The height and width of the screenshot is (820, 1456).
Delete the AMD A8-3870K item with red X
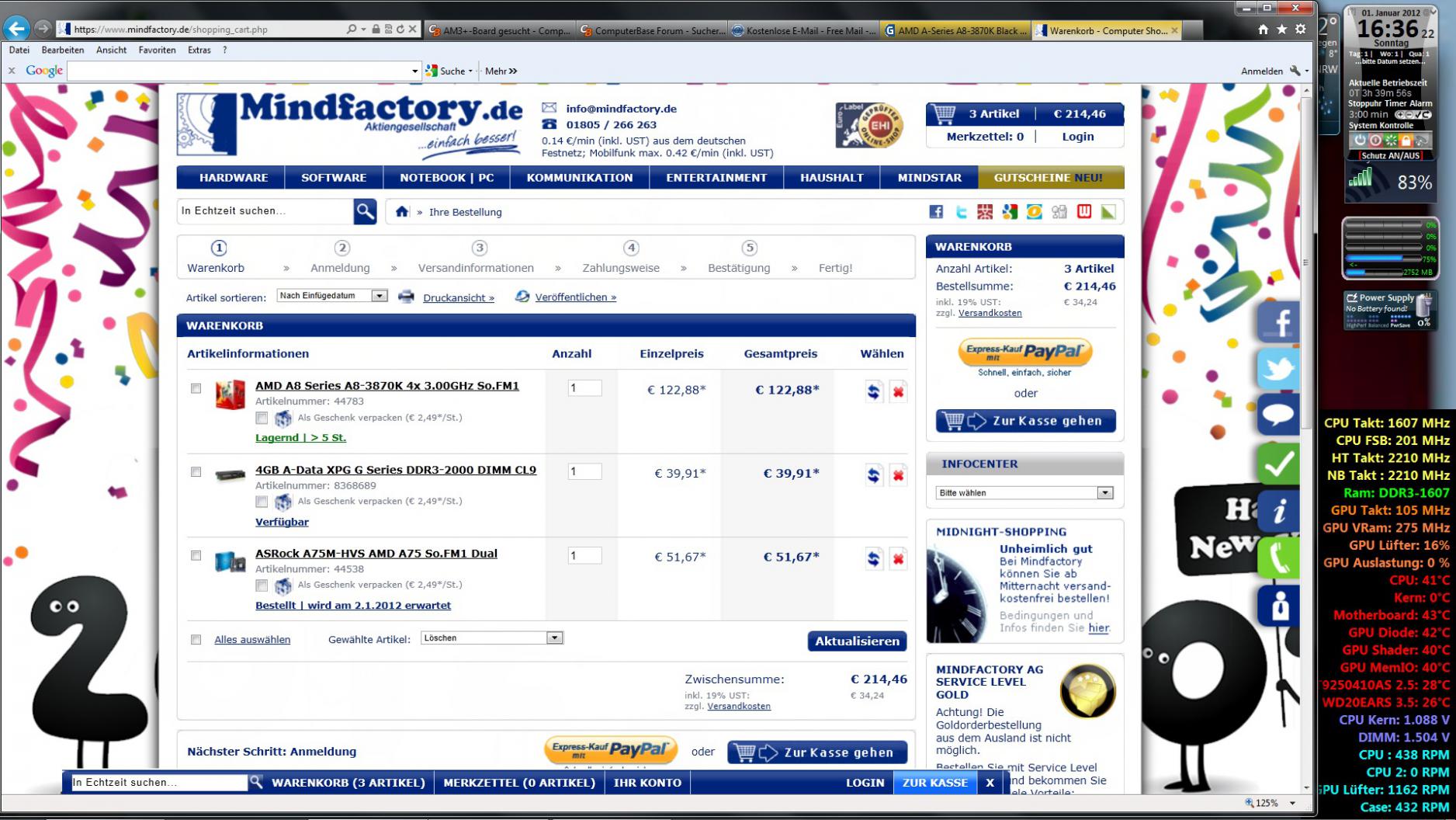(x=898, y=392)
